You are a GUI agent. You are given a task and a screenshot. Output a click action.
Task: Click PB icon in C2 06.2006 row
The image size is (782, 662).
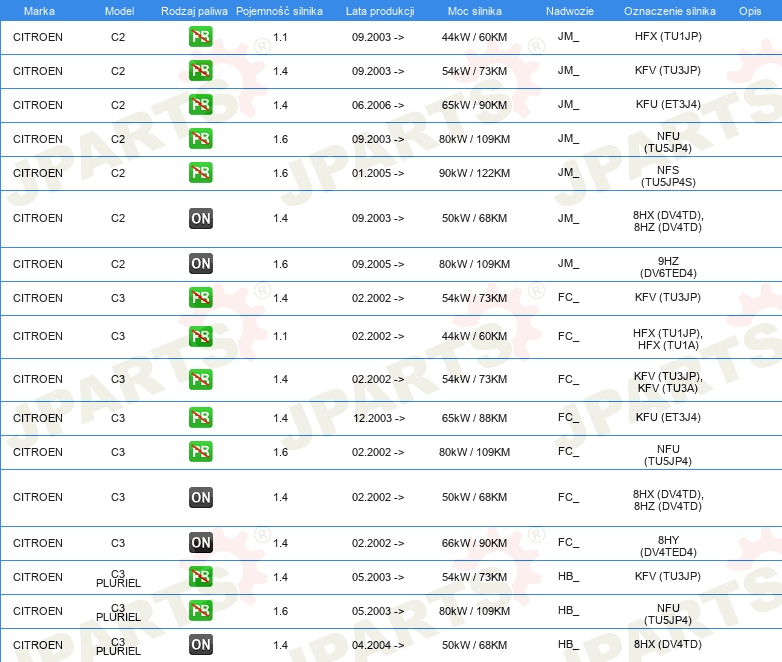click(200, 105)
